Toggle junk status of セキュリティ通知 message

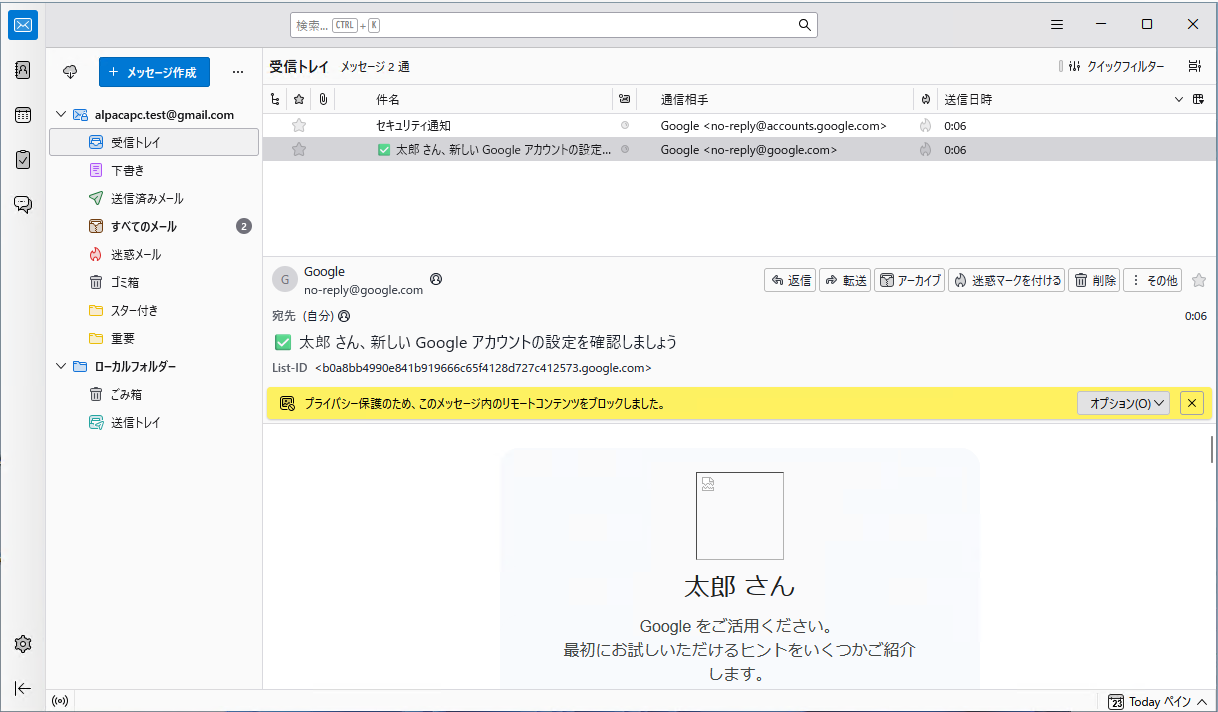[926, 126]
